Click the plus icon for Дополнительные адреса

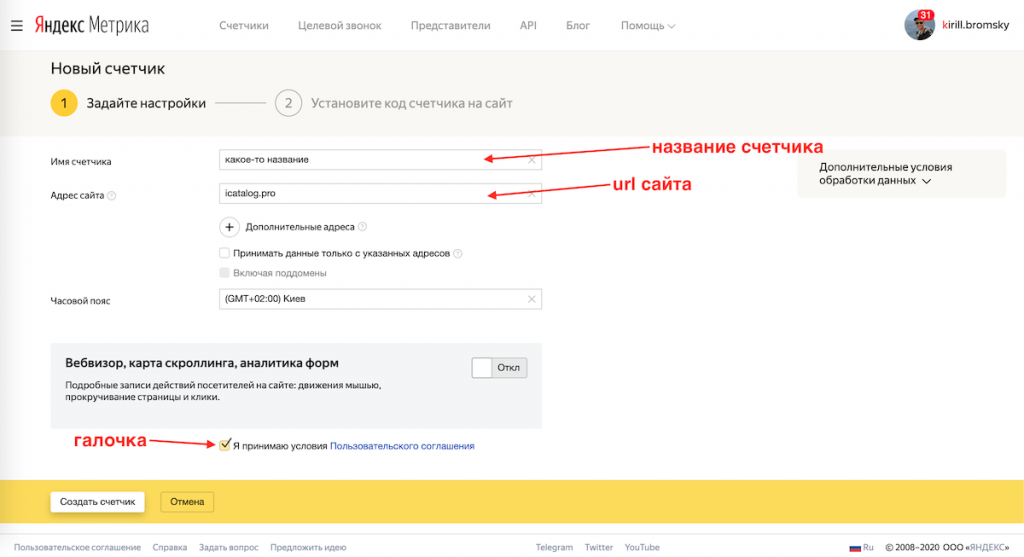229,227
